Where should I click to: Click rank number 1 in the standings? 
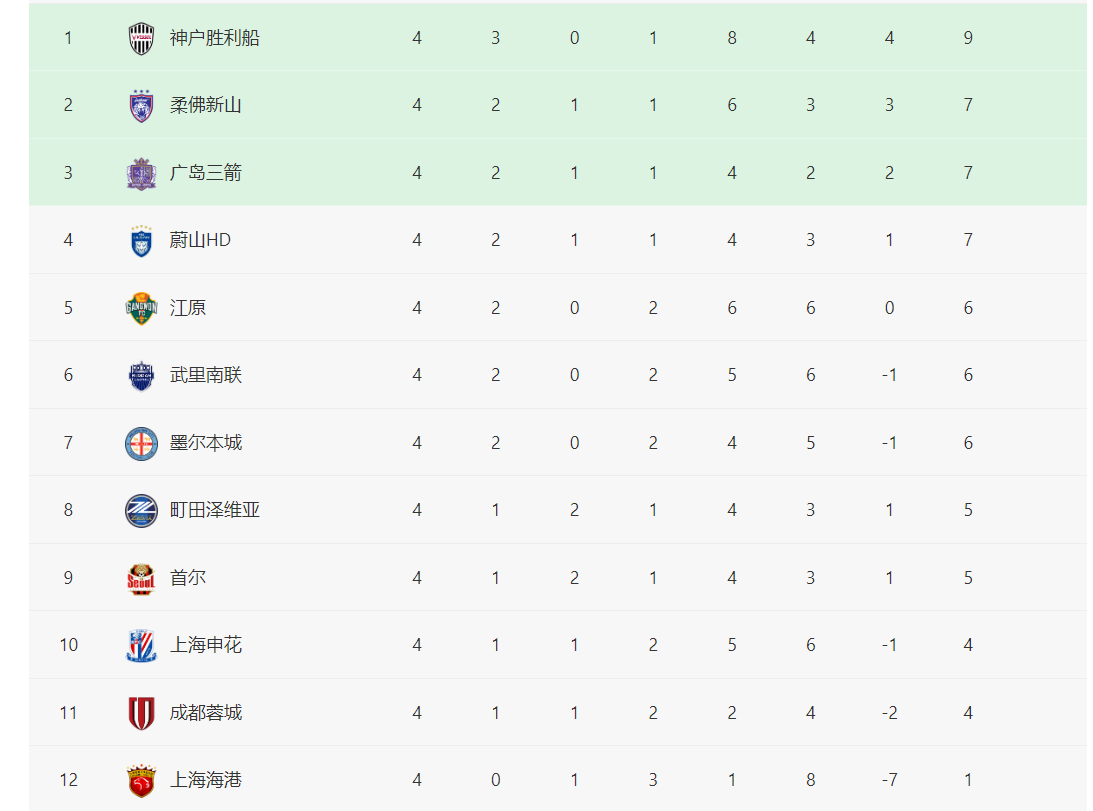pyautogui.click(x=68, y=38)
